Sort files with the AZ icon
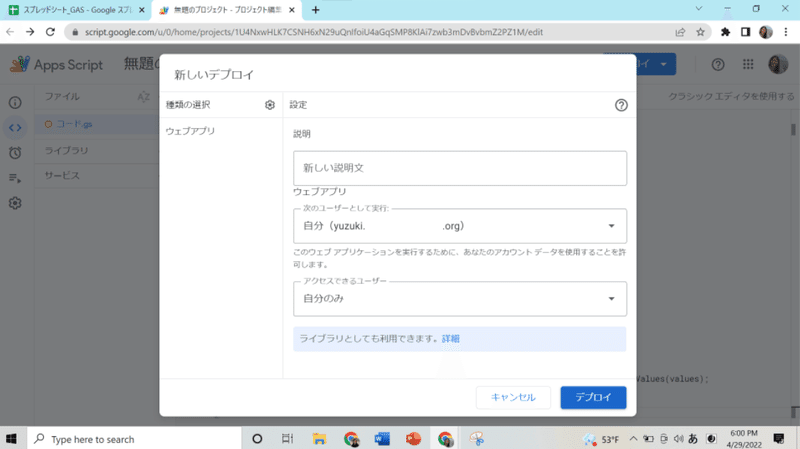The height and width of the screenshot is (449, 800). pos(143,96)
